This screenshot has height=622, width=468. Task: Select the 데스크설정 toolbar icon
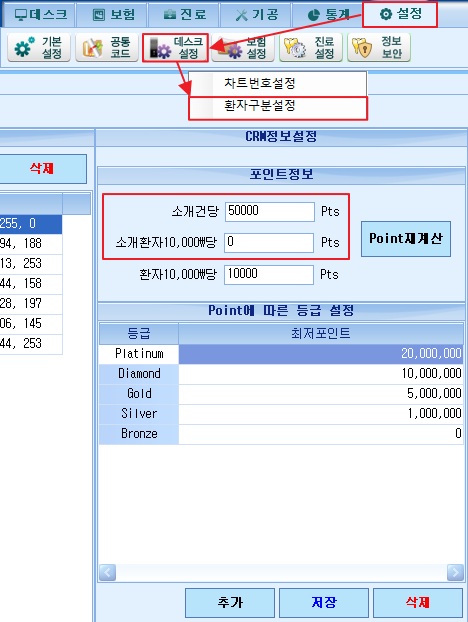pos(175,48)
